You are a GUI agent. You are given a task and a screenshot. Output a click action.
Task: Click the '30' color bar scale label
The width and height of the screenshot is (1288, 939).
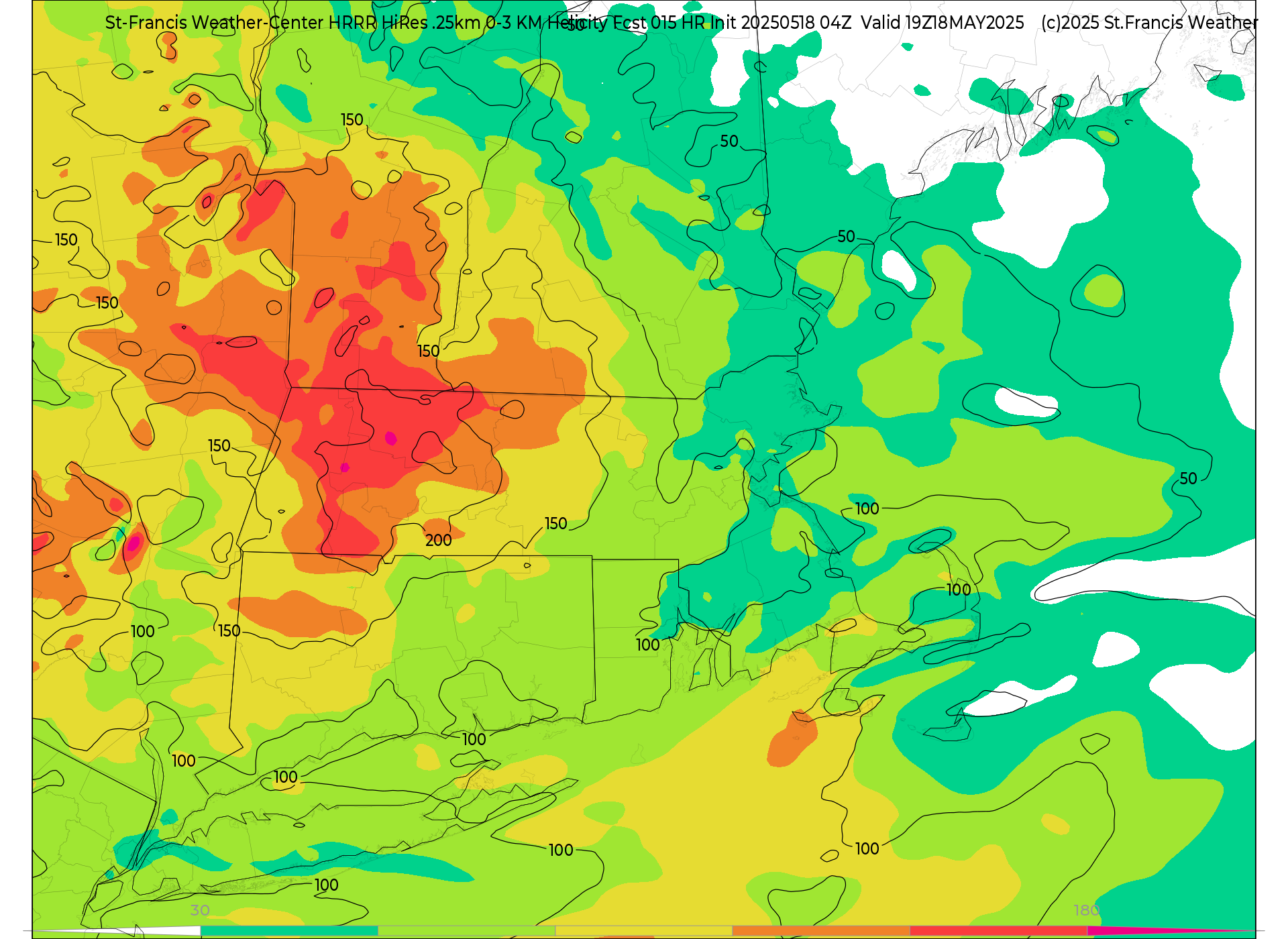200,910
